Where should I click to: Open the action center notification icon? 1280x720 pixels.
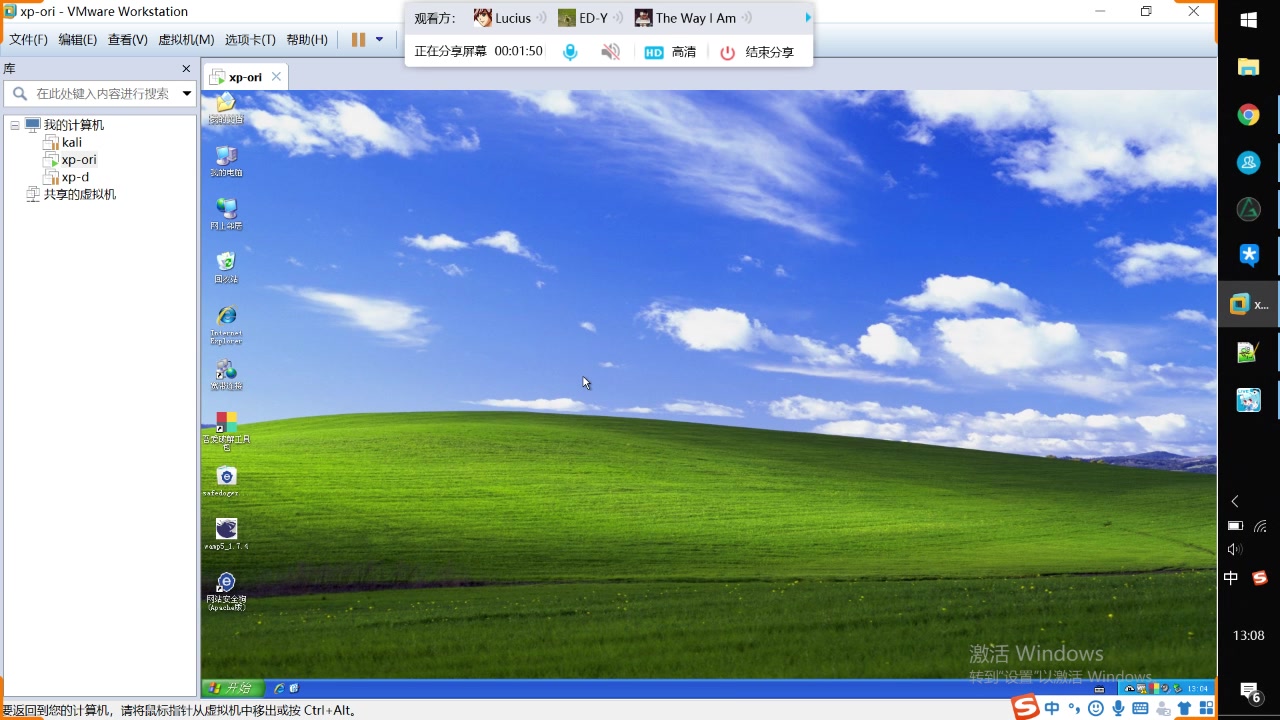coord(1249,691)
